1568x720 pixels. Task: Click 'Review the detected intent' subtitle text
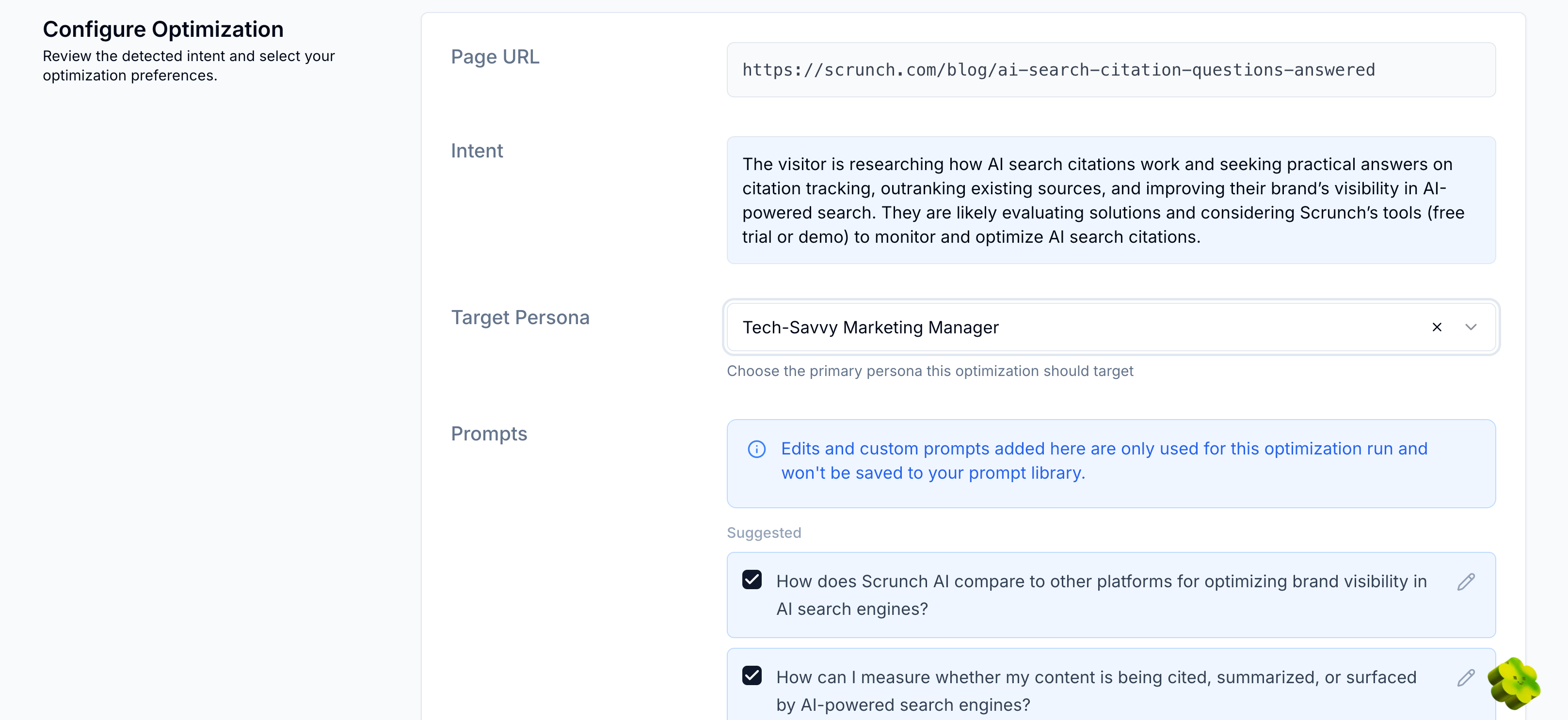(189, 66)
